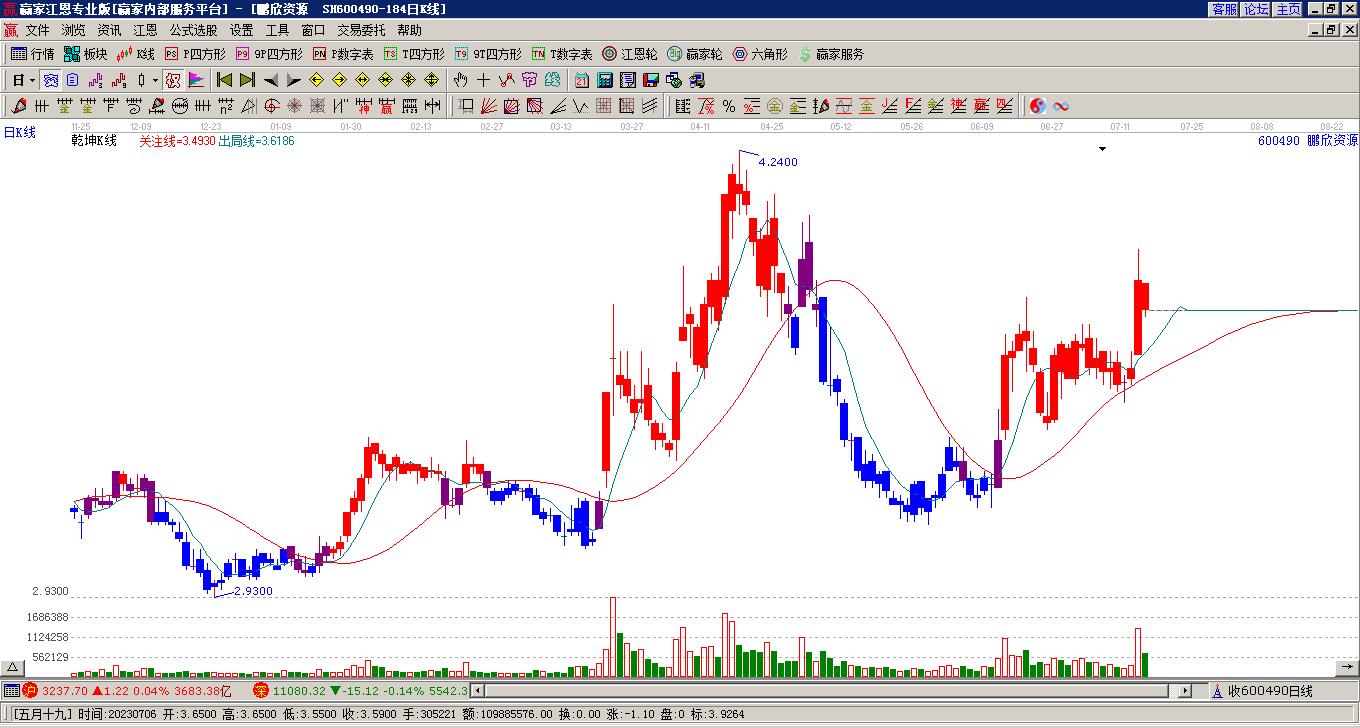Viewport: 1360px width, 728px height.
Task: Open the 9P四方形 tool
Action: pos(269,54)
